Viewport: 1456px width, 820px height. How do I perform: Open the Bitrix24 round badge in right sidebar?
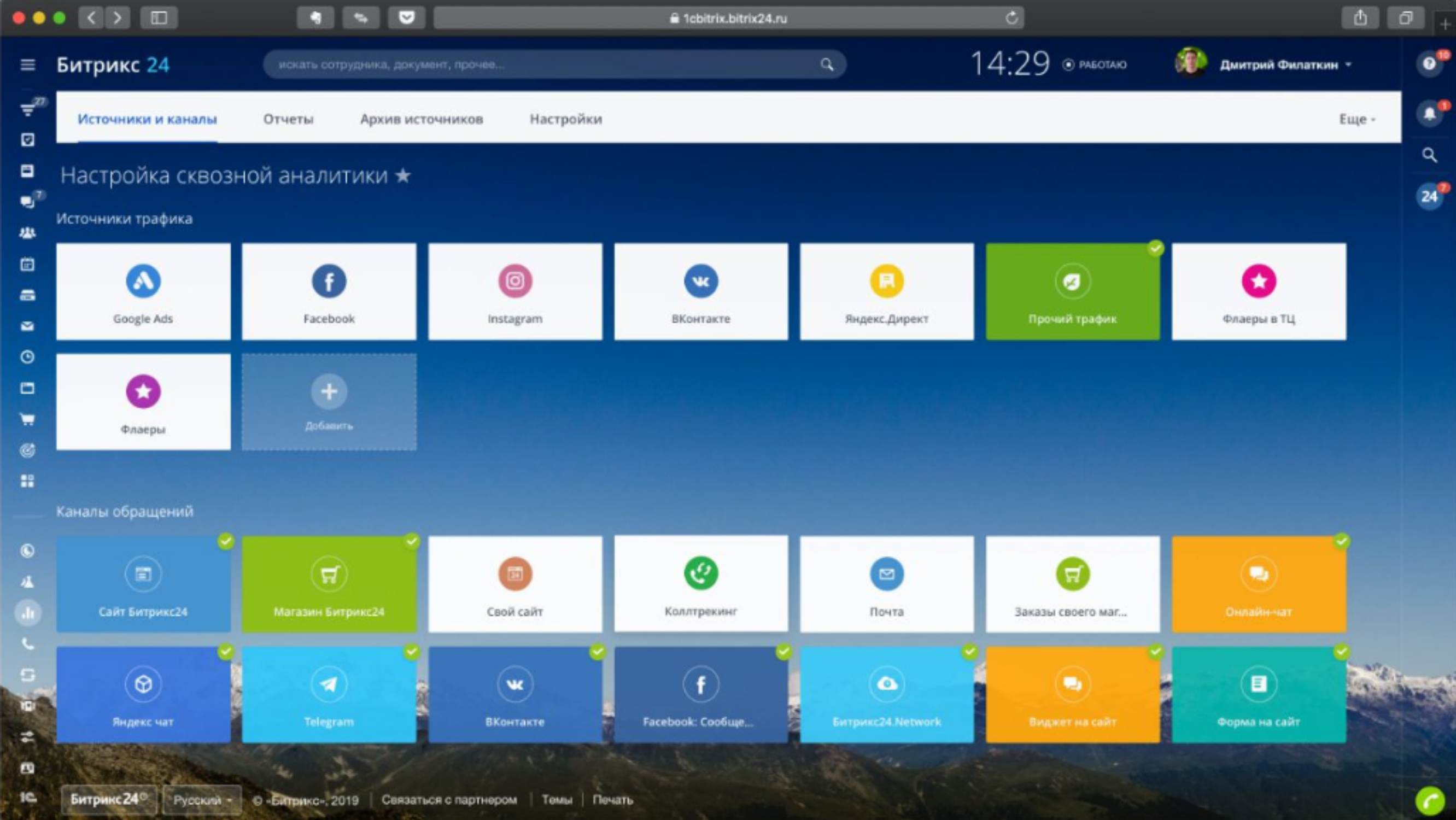click(1429, 196)
